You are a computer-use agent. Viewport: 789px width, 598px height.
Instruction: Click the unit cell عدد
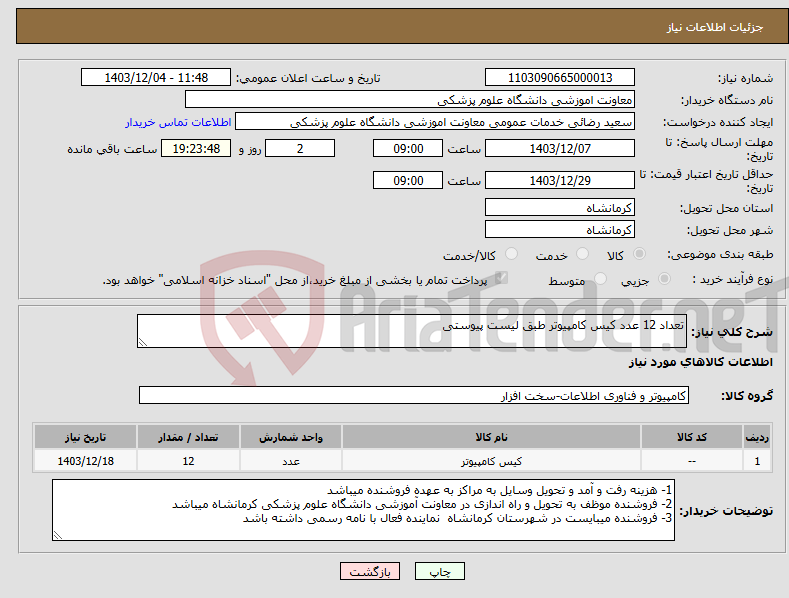click(291, 461)
